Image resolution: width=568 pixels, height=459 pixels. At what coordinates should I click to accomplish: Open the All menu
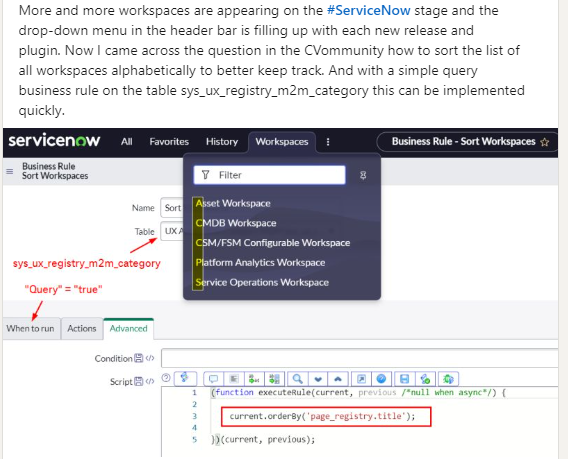tap(126, 142)
